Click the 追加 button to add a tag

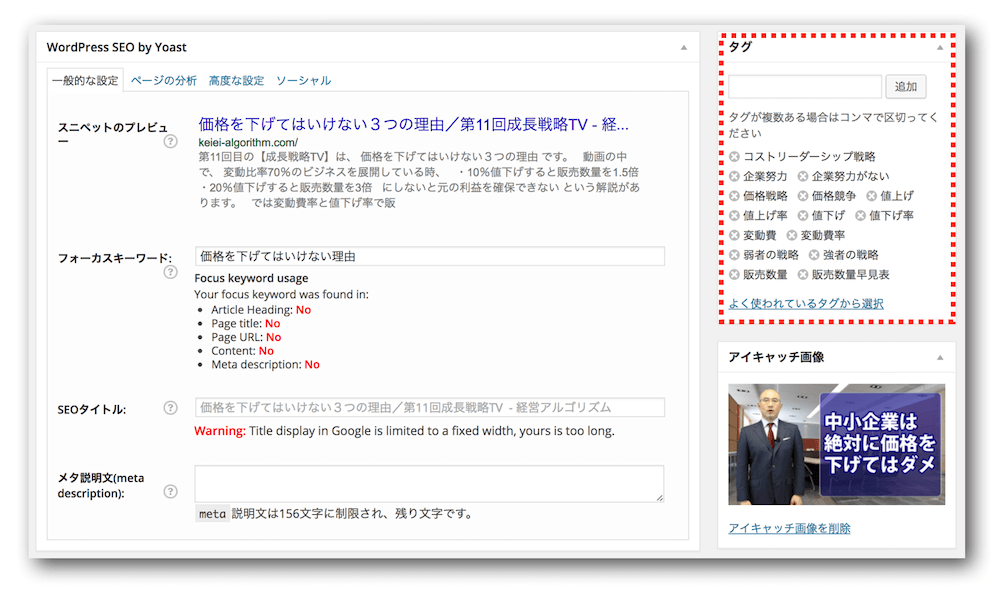[x=906, y=87]
